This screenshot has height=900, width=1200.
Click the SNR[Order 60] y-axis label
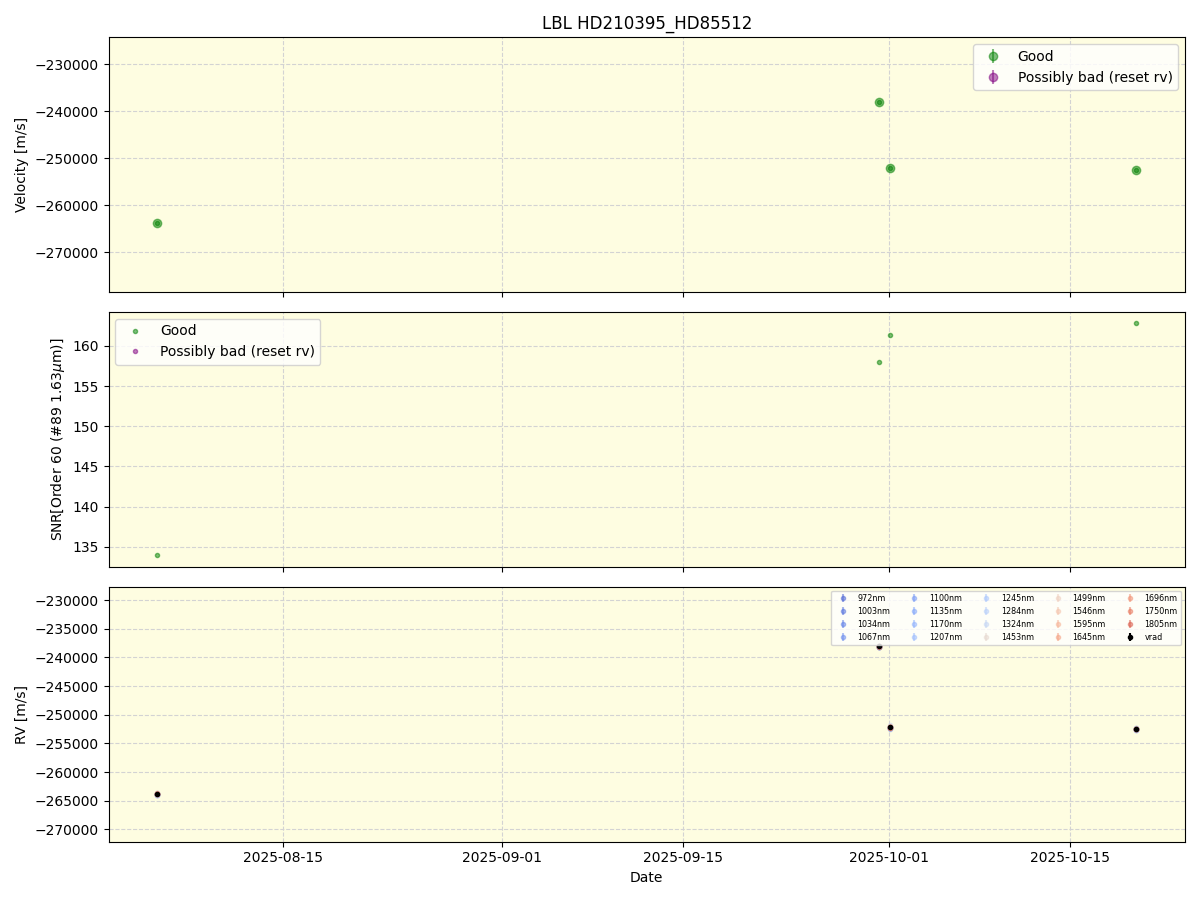(57, 439)
